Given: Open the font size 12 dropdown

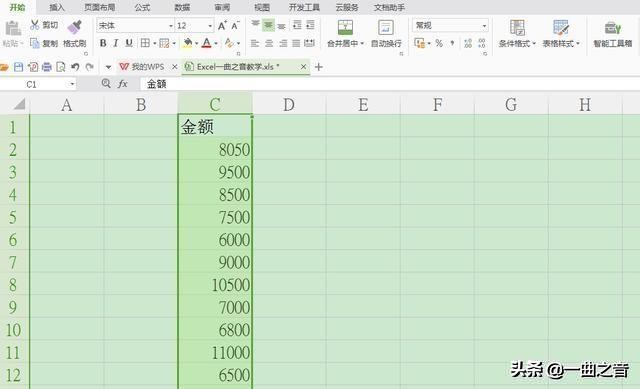Looking at the screenshot, I should (210, 26).
